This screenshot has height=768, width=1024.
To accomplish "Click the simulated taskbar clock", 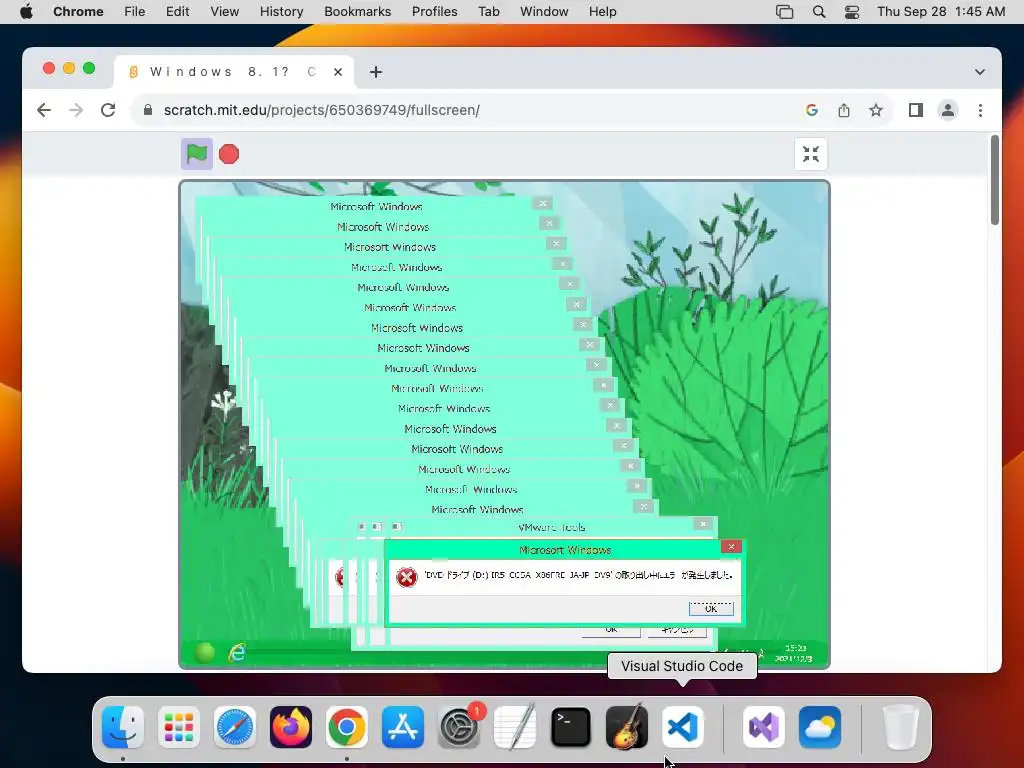I will (x=794, y=653).
